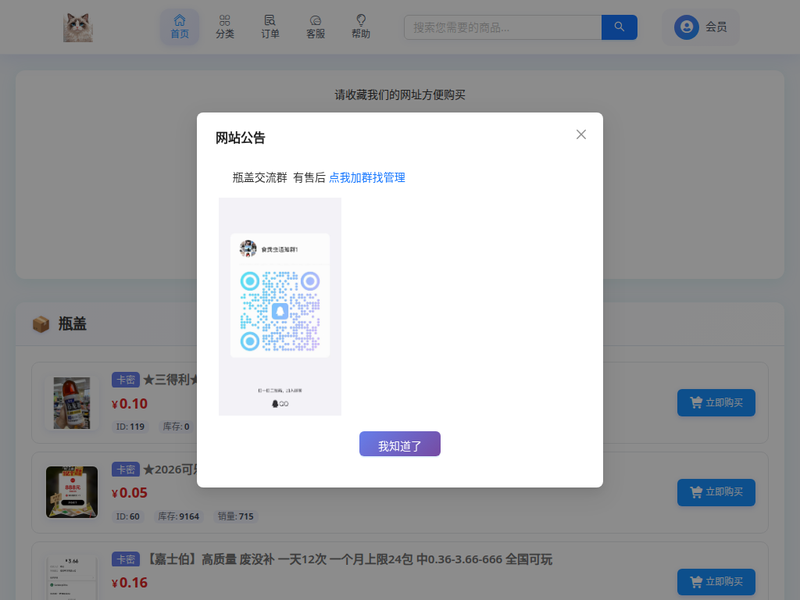Image resolution: width=800 pixels, height=600 pixels.
Task: Click the package box icon beside 瓶盖
Action: (41, 324)
